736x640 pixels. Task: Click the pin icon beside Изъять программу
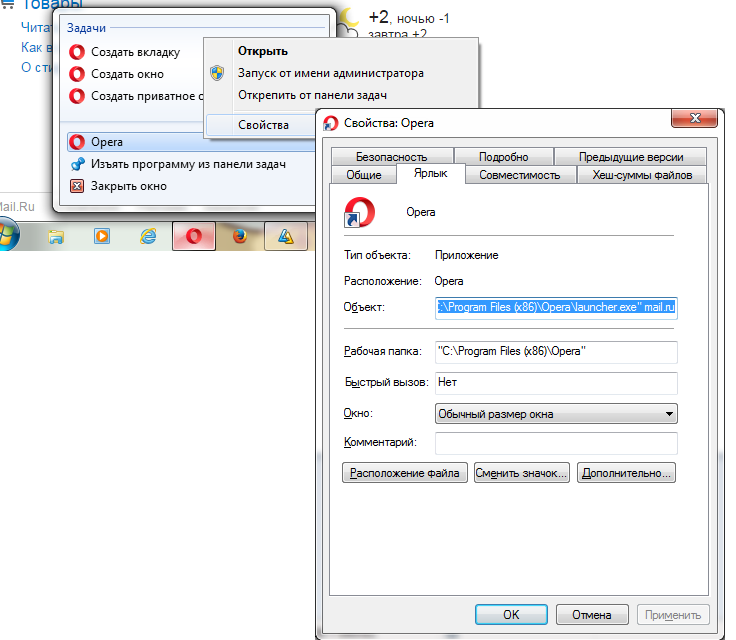(77, 164)
